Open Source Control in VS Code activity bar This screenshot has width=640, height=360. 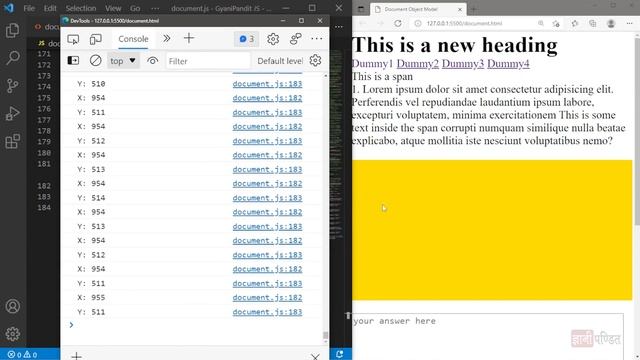(12, 85)
